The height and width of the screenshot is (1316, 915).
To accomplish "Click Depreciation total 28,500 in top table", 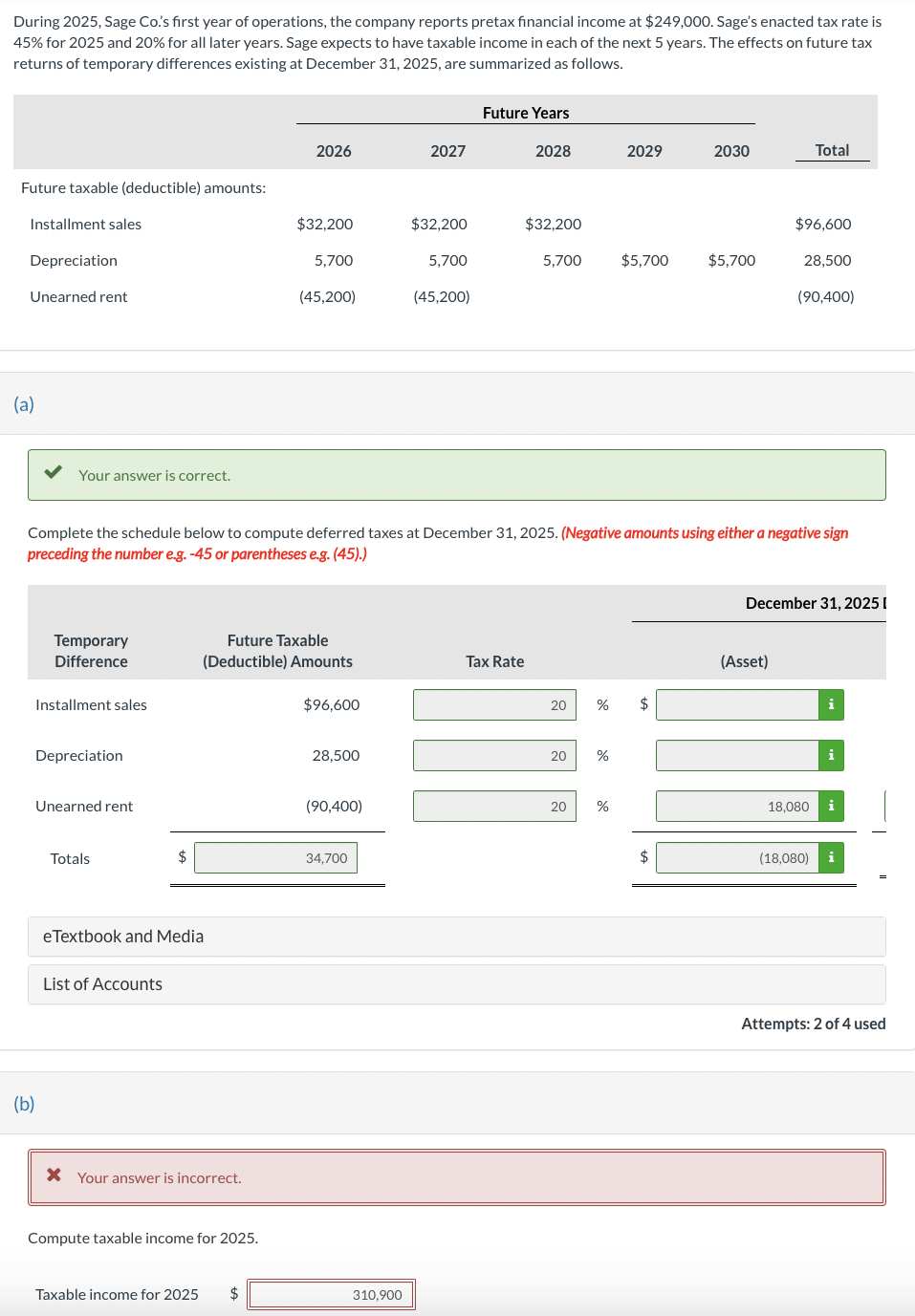I will pyautogui.click(x=828, y=260).
